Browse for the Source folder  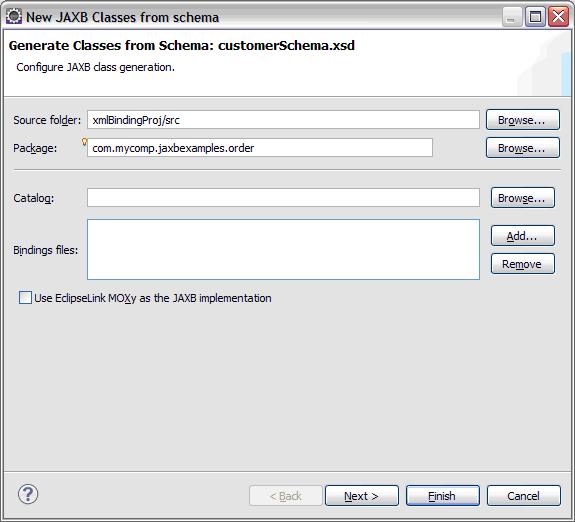click(523, 120)
